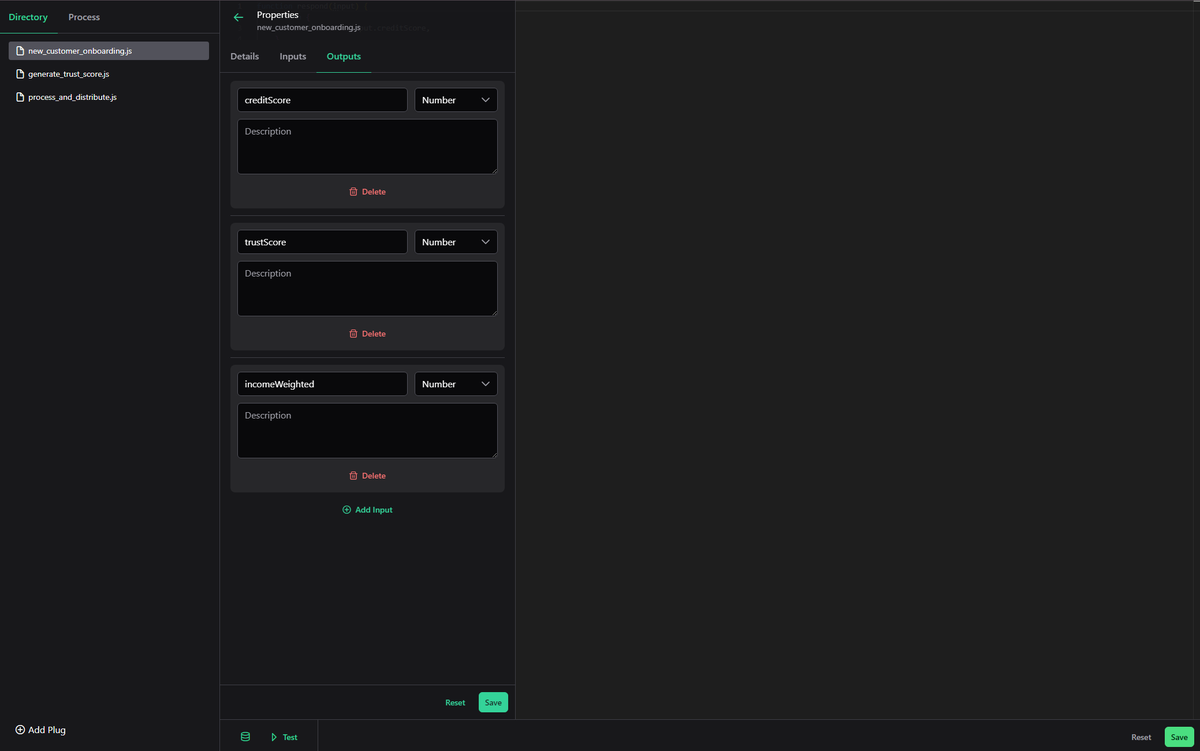Image resolution: width=1200 pixels, height=751 pixels.
Task: Click the Properties heading
Action: [x=278, y=15]
